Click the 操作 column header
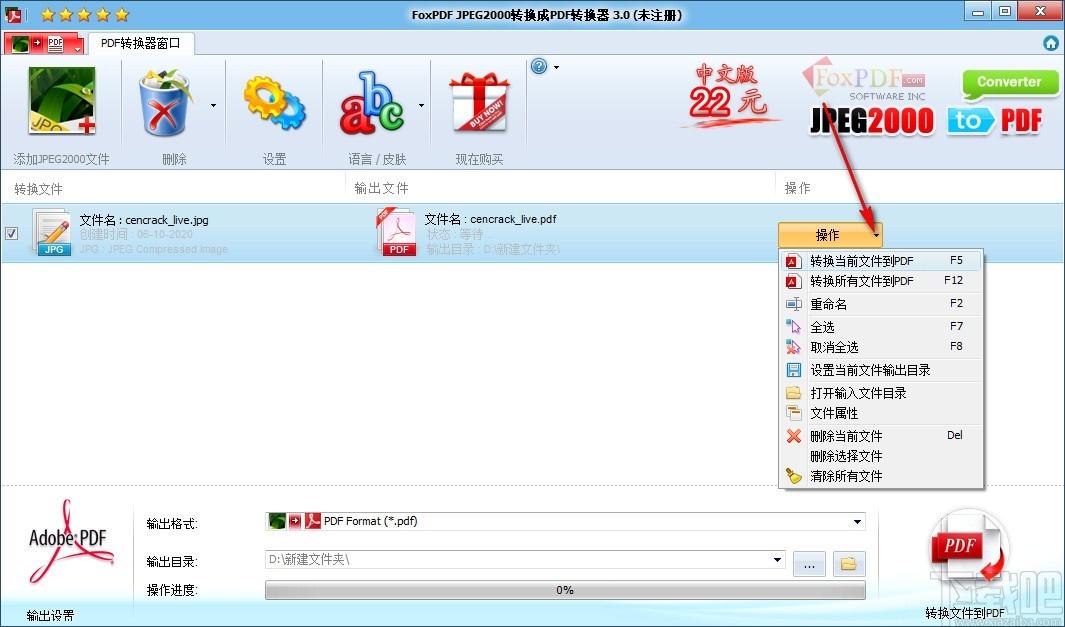 [x=797, y=188]
